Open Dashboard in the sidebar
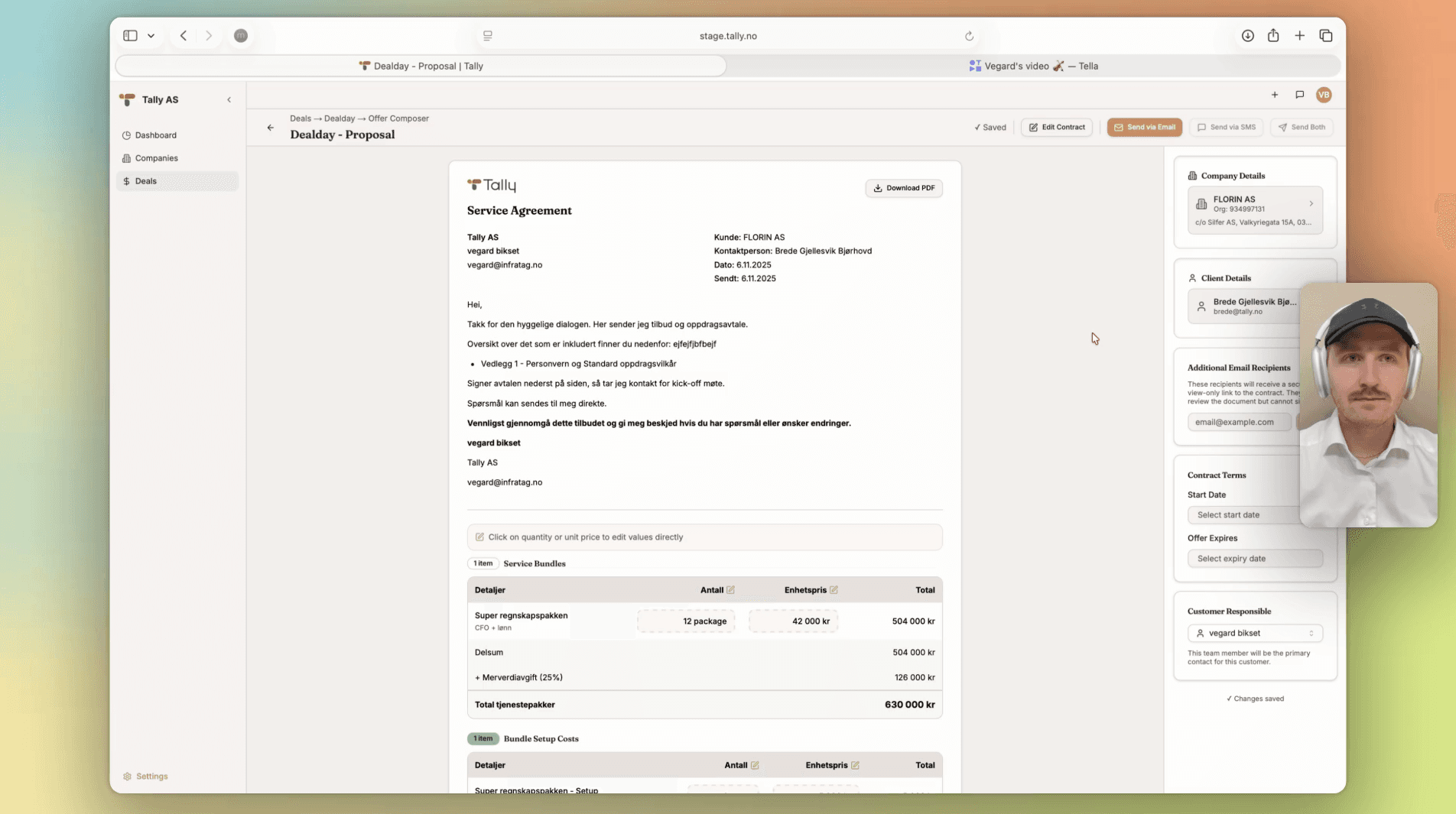The height and width of the screenshot is (814, 1456). [x=177, y=135]
